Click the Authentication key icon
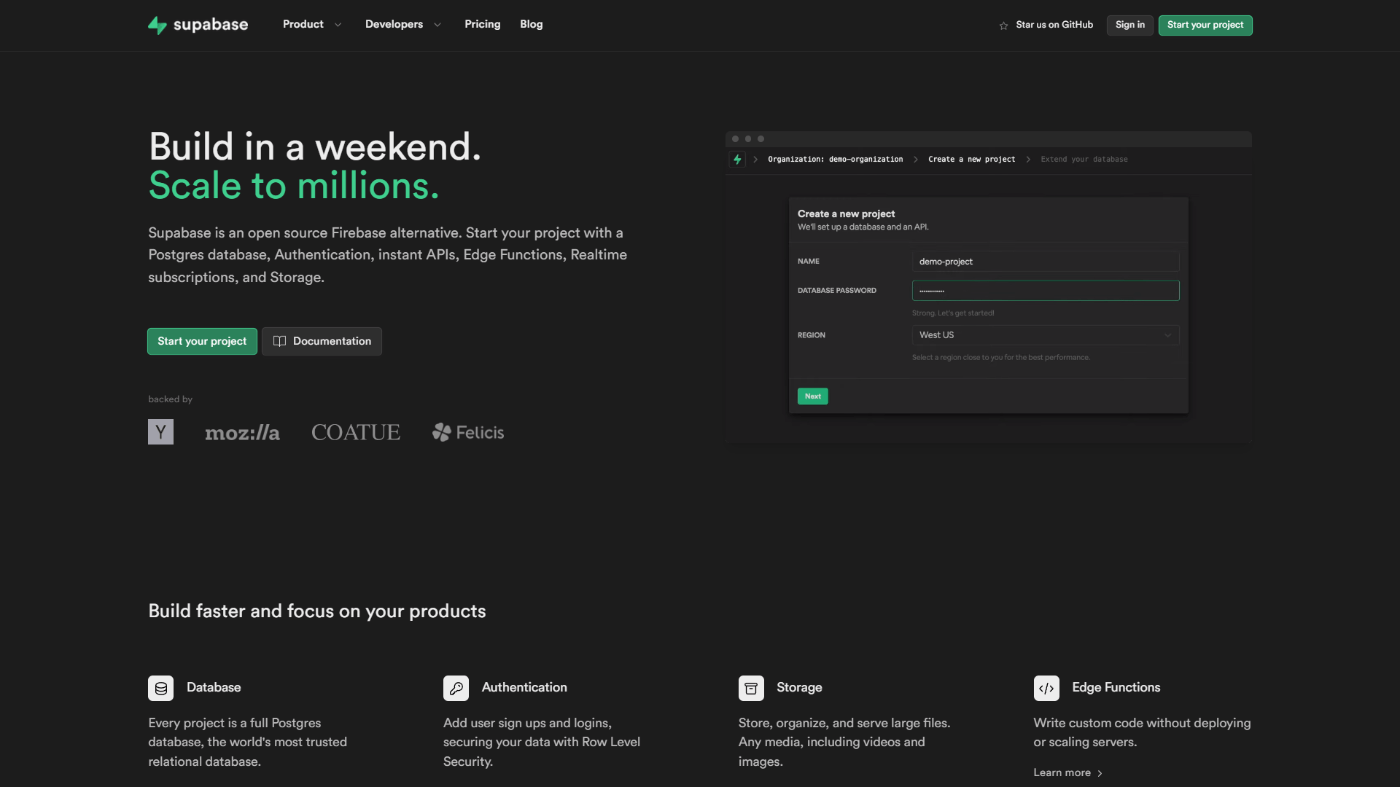 point(456,688)
